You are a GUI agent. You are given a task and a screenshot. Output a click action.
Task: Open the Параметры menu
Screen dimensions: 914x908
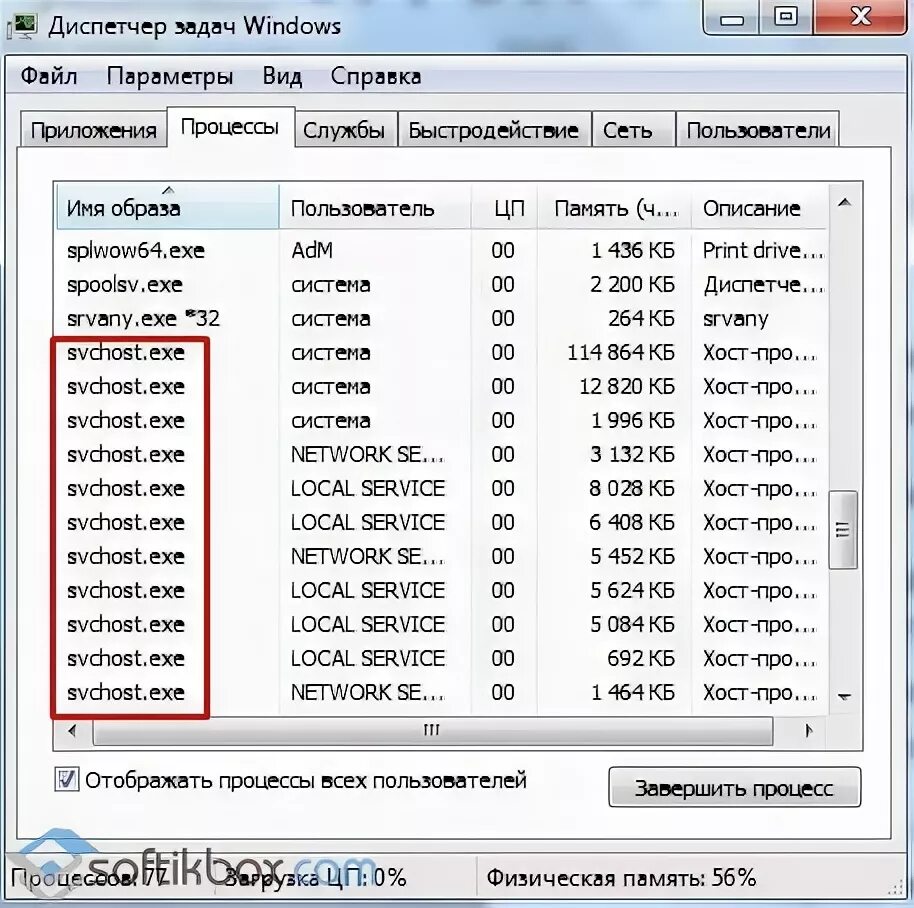click(x=170, y=76)
